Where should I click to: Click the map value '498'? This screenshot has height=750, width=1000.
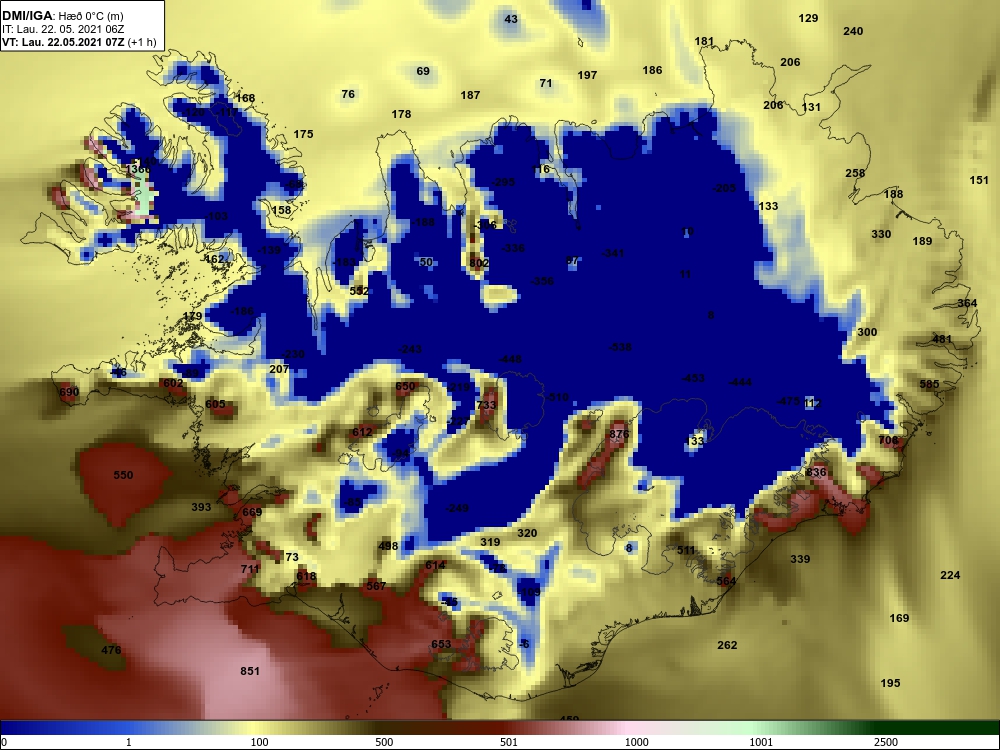[388, 545]
